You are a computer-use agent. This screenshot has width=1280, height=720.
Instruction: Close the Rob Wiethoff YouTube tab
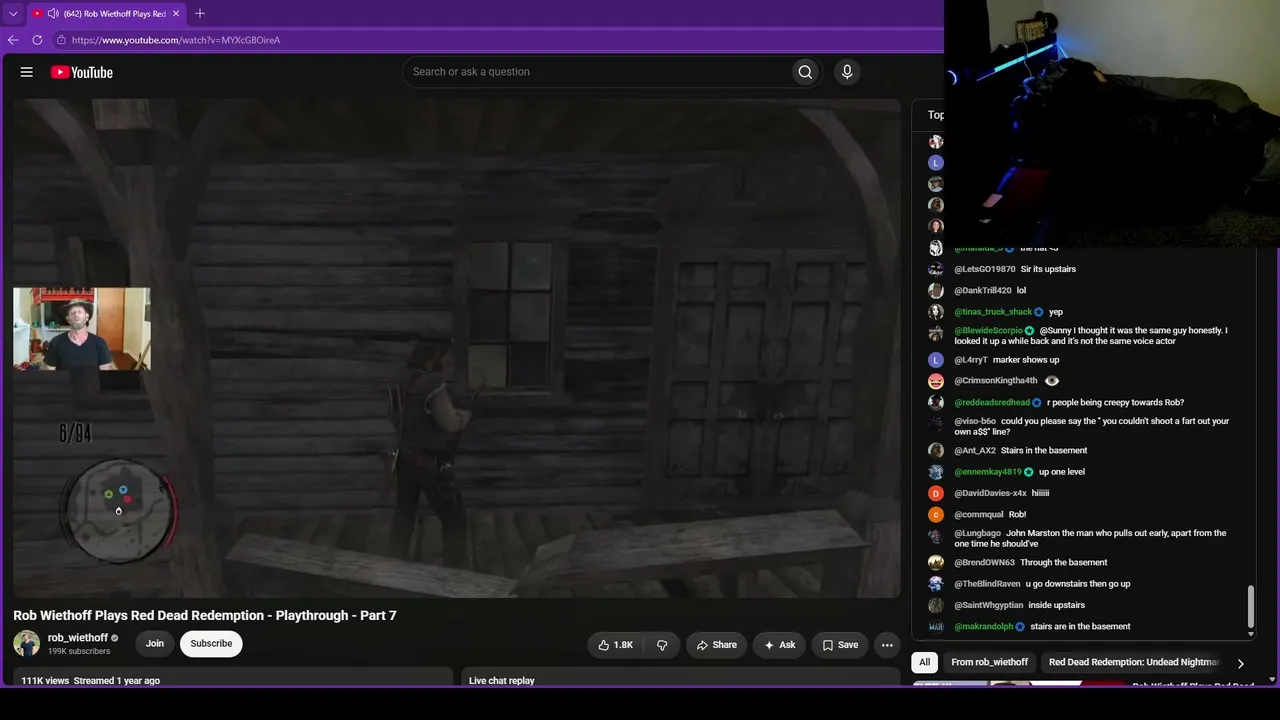(176, 13)
